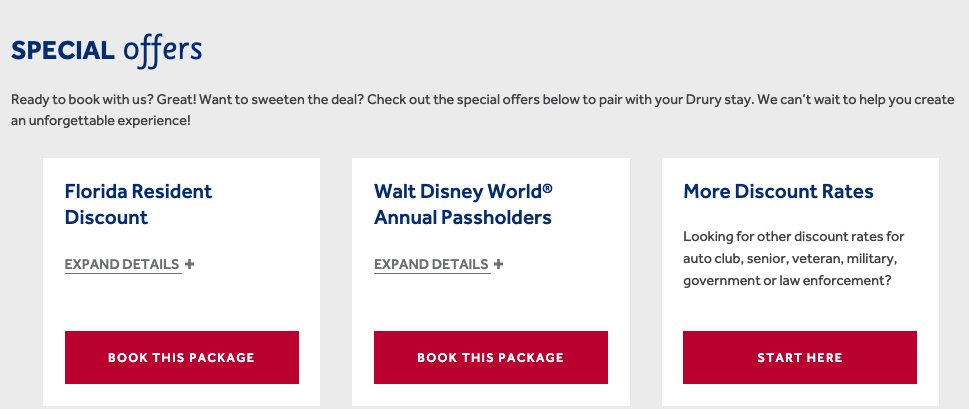Book the Walt Disney World Annual Passholders package
The height and width of the screenshot is (409, 969).
[490, 357]
